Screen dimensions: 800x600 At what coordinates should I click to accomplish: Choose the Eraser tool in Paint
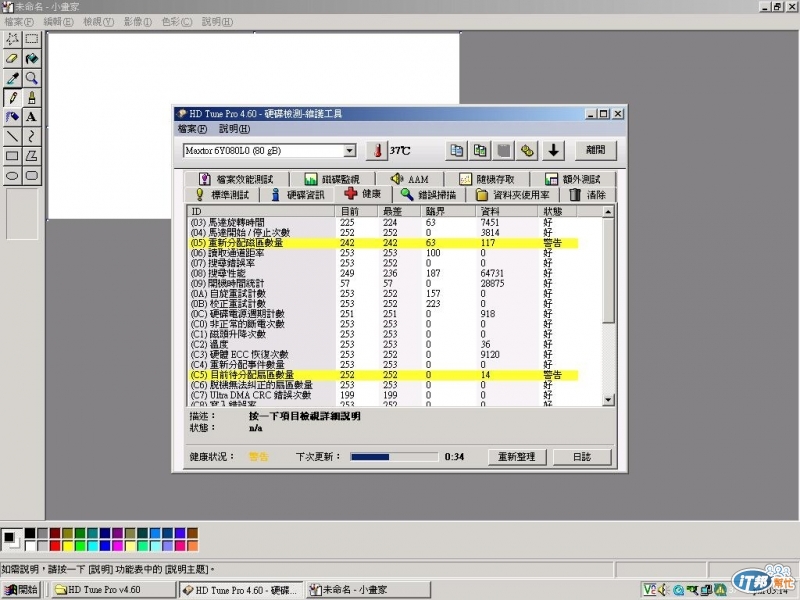[x=12, y=58]
